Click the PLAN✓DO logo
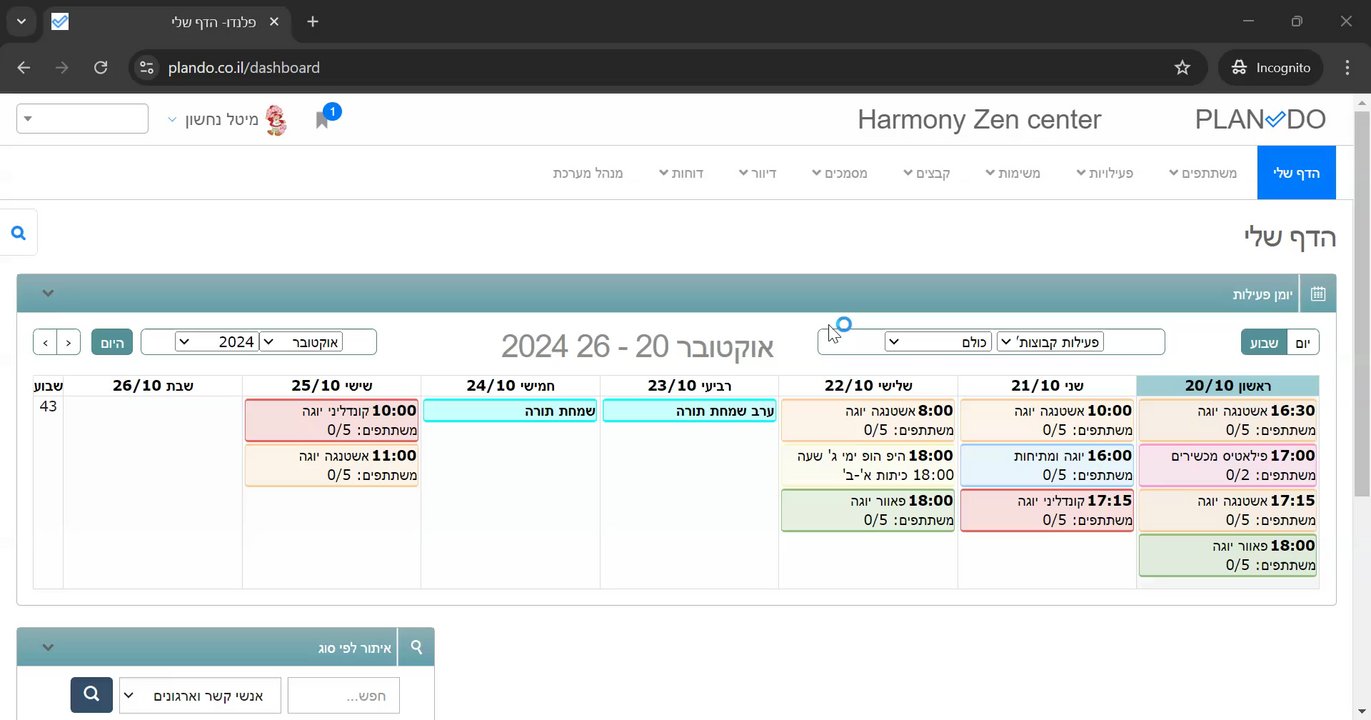Image resolution: width=1371 pixels, height=720 pixels. point(1260,120)
